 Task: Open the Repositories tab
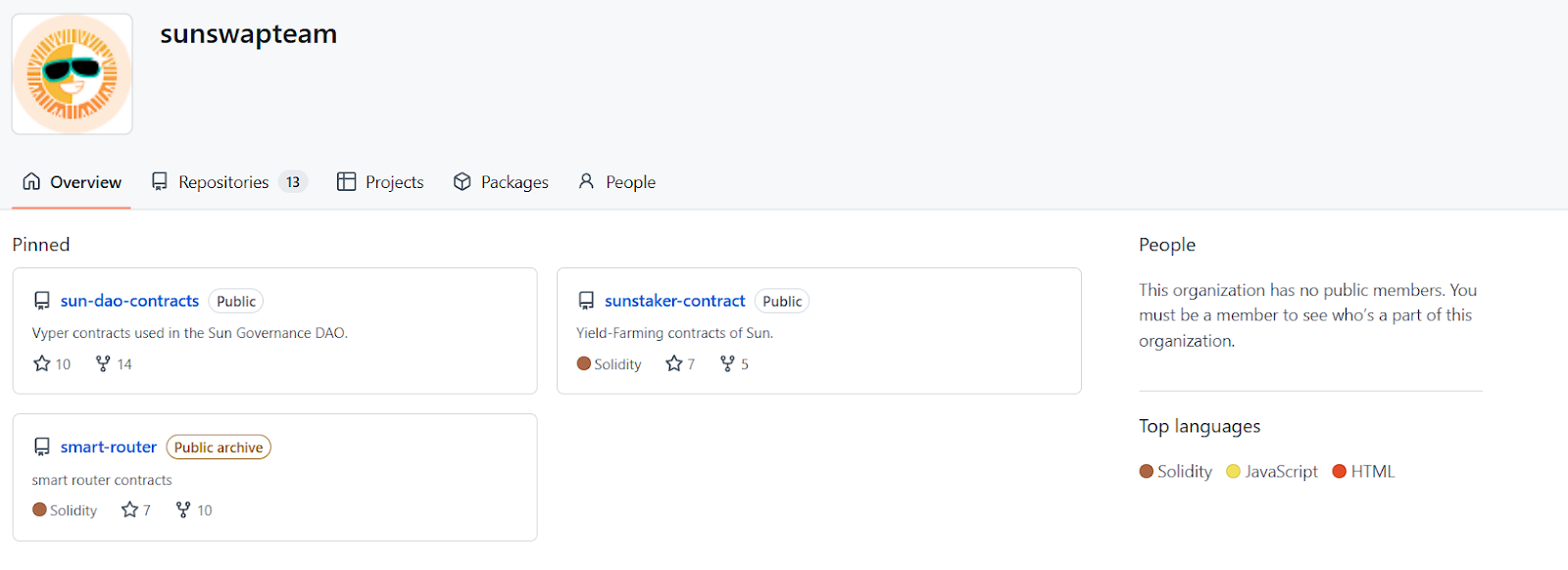tap(229, 182)
